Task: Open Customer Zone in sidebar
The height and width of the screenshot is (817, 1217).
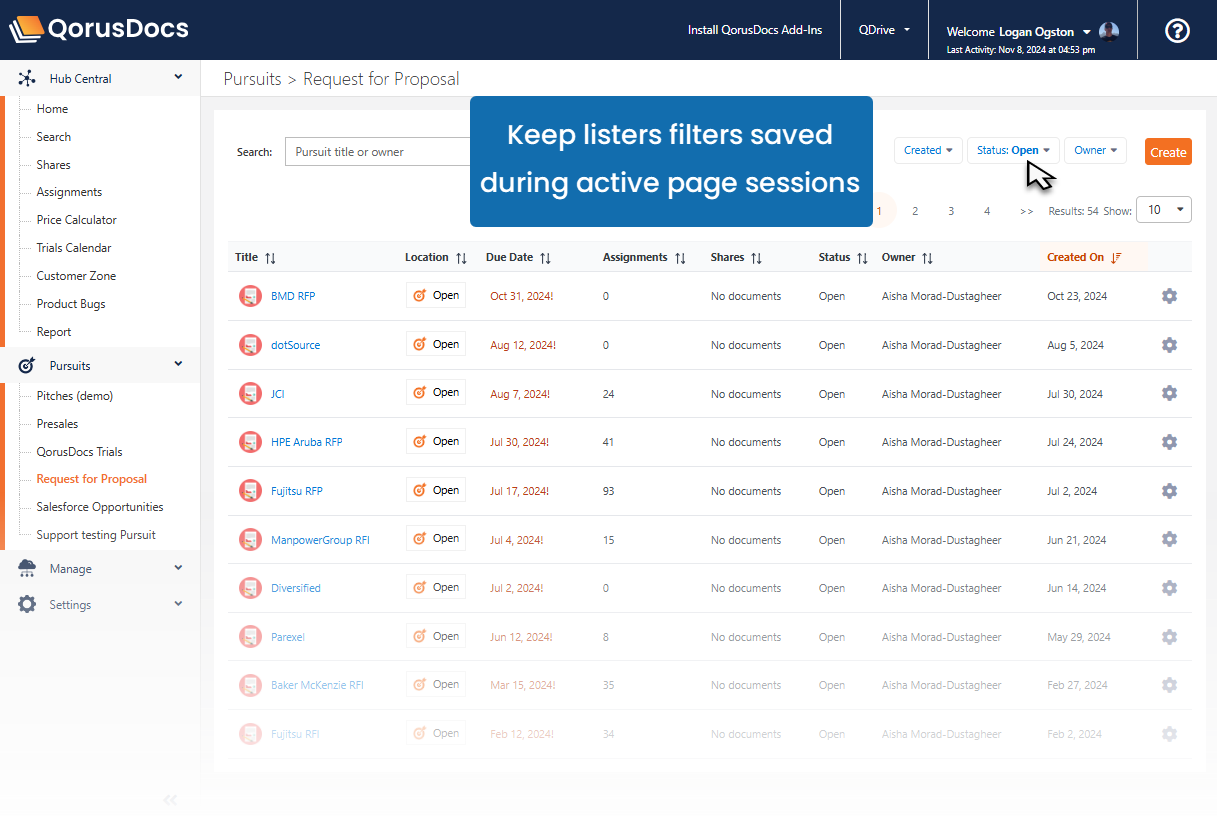Action: [x=76, y=276]
